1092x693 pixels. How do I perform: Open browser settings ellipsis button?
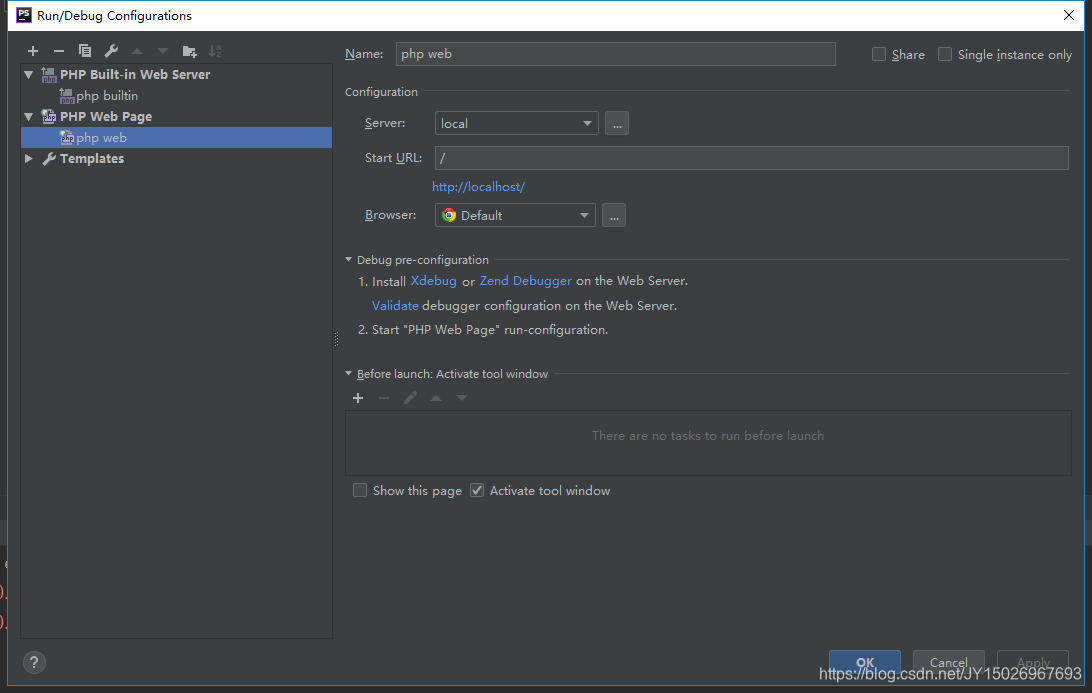tap(614, 215)
